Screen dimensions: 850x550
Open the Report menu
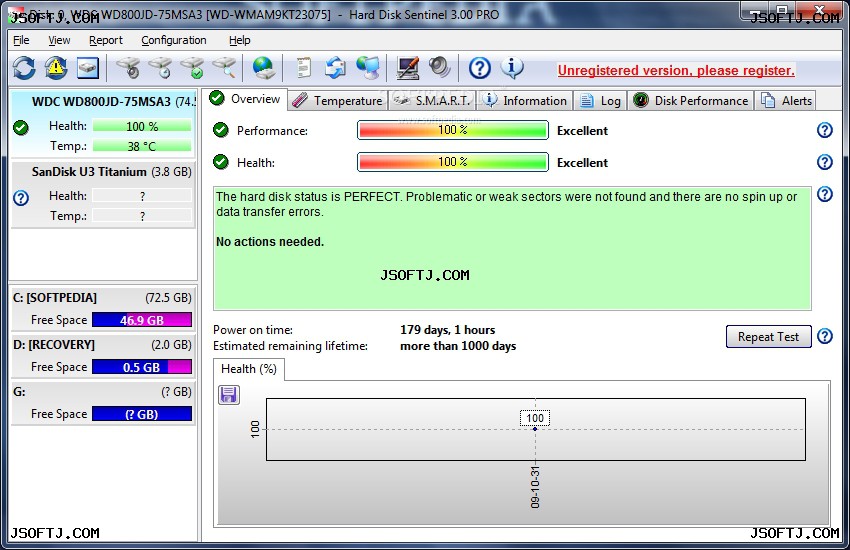(106, 40)
